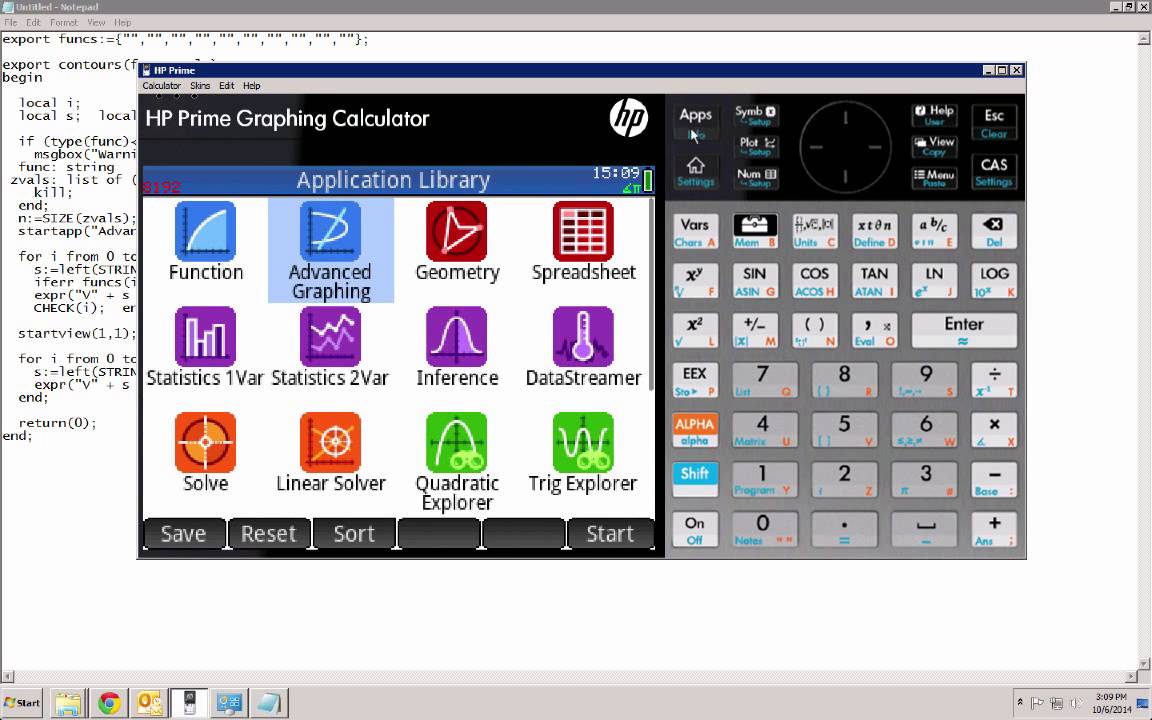The width and height of the screenshot is (1152, 720).
Task: Tap the Save soft key
Action: click(x=184, y=533)
